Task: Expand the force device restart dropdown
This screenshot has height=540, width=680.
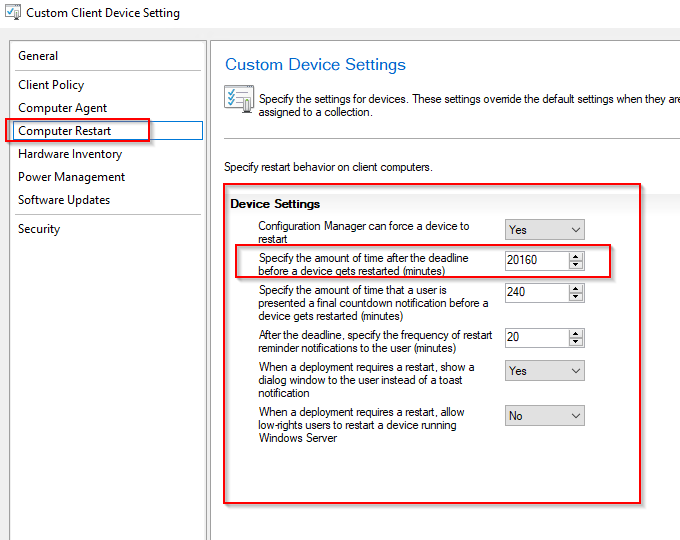Action: 545,229
